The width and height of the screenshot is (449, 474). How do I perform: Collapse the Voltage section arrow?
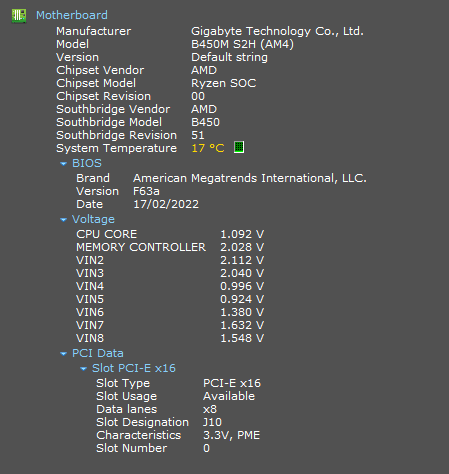63,220
